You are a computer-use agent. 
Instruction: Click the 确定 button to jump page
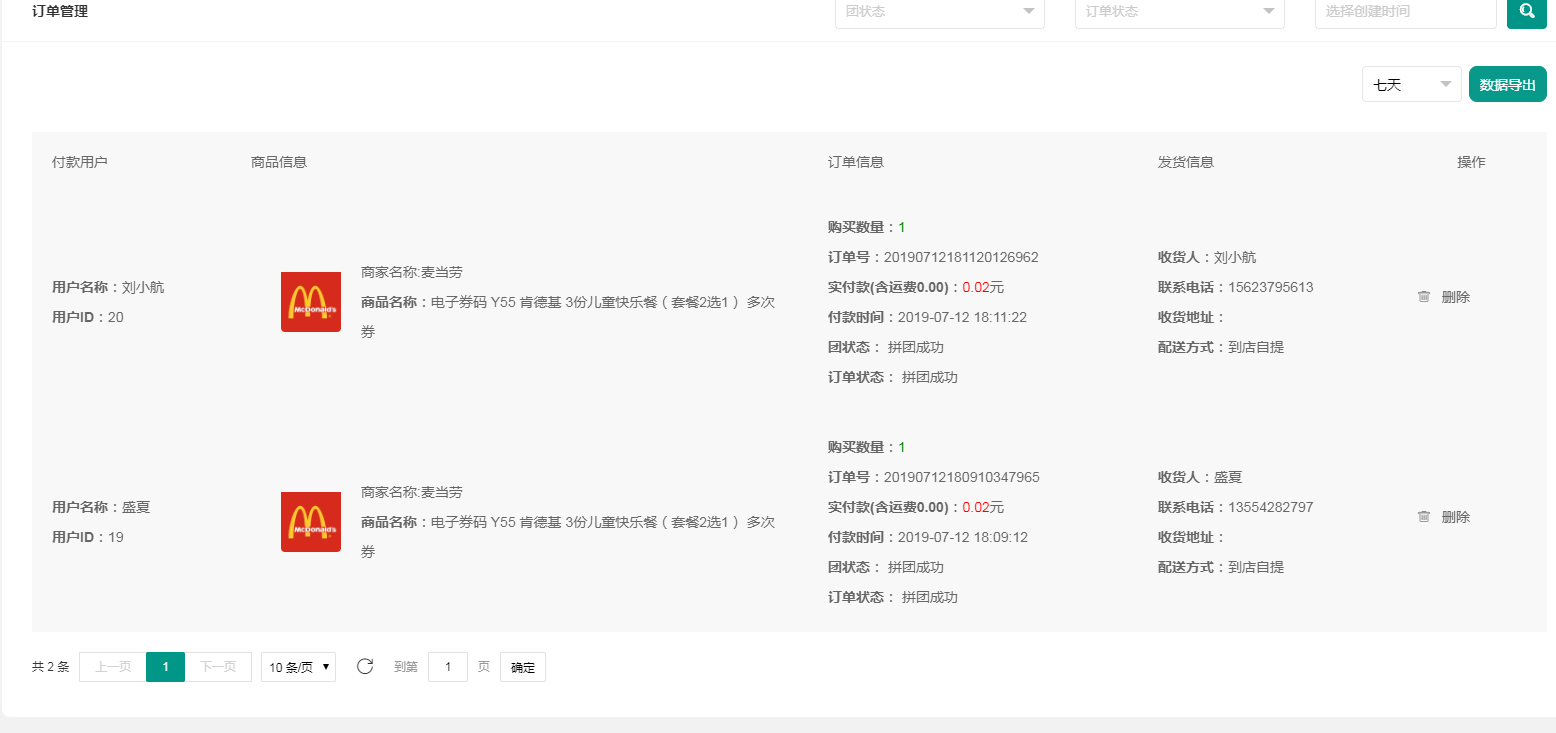[x=522, y=667]
